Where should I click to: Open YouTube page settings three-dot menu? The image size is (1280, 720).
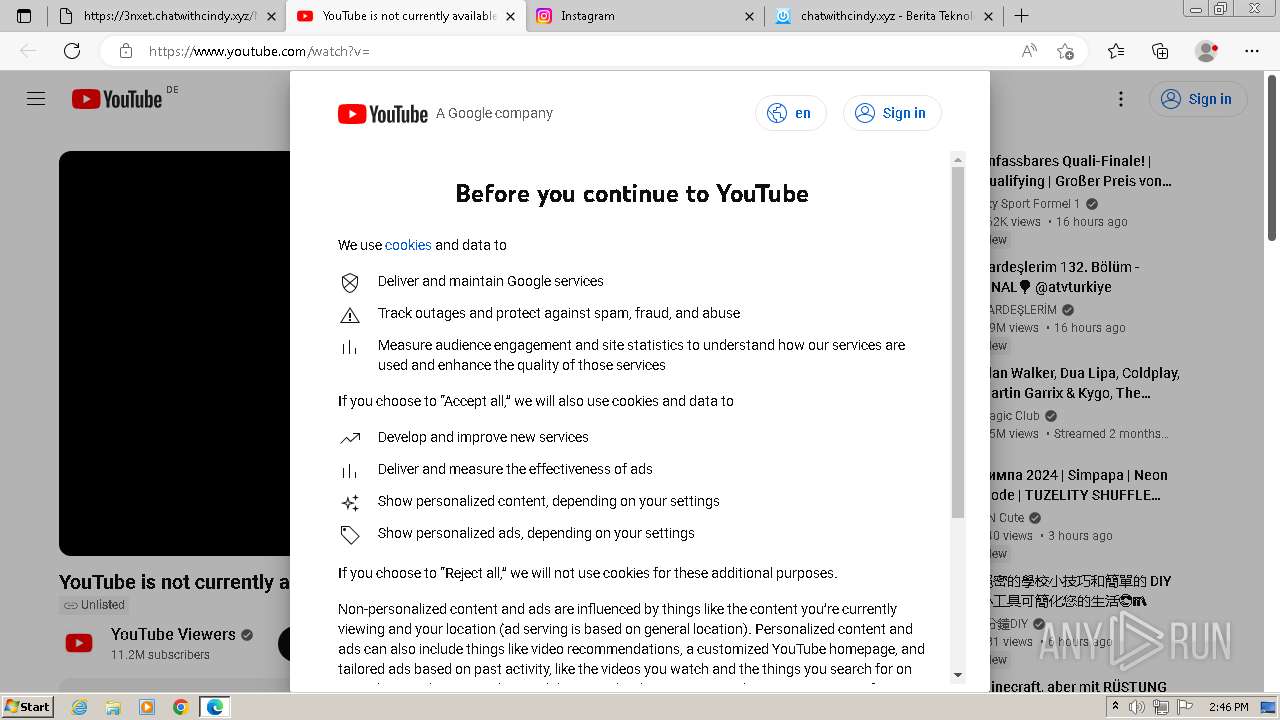1121,99
